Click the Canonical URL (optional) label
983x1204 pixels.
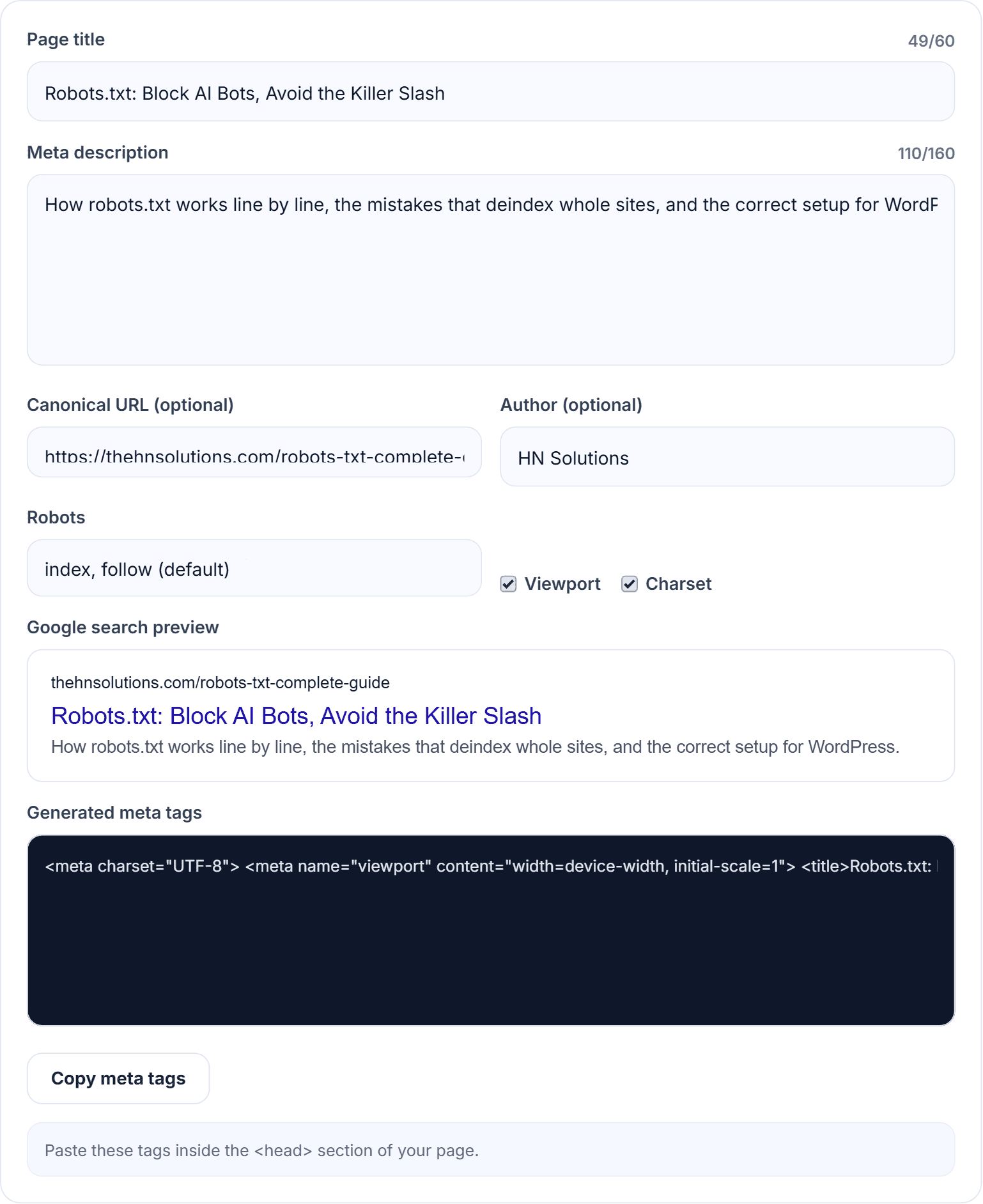130,405
